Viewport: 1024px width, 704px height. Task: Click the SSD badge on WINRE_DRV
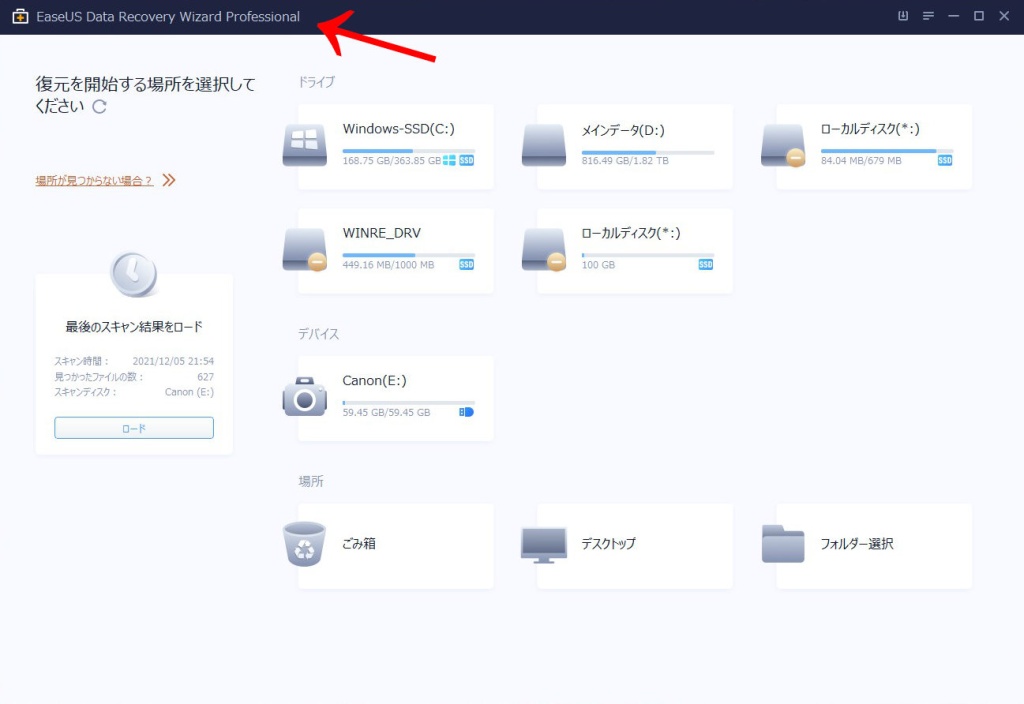[466, 264]
